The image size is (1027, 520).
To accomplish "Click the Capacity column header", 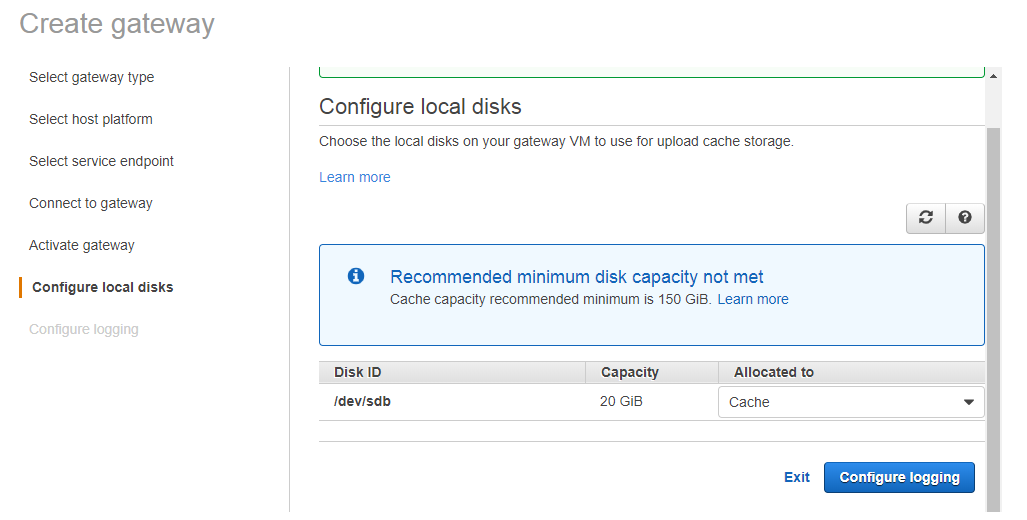I will tap(629, 372).
